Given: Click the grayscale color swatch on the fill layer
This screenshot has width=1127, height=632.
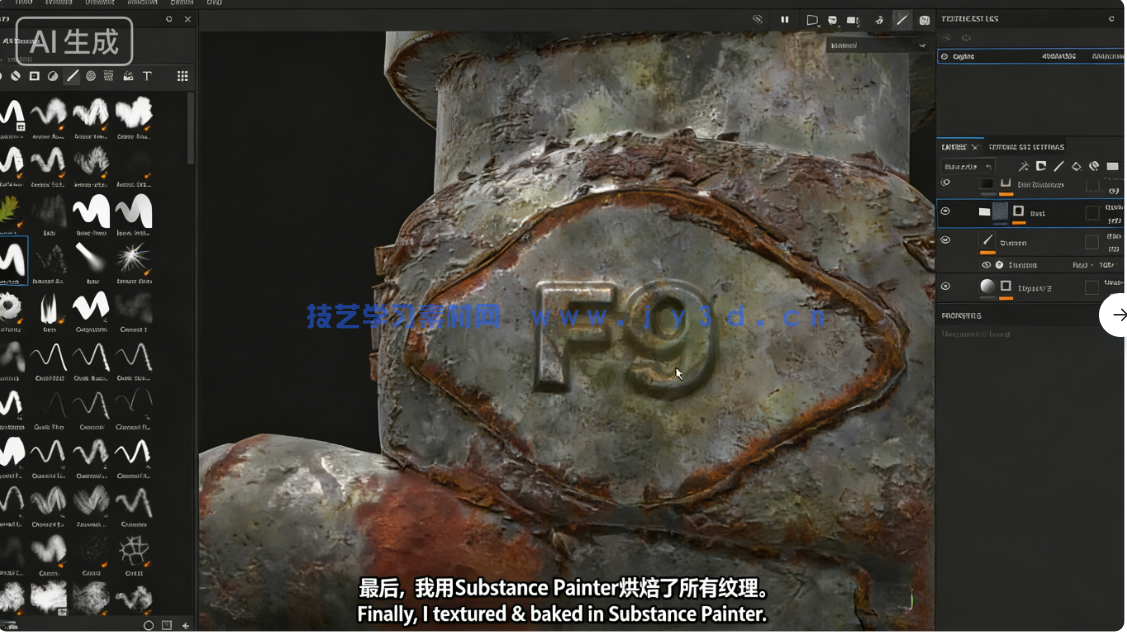Looking at the screenshot, I should coord(987,285).
